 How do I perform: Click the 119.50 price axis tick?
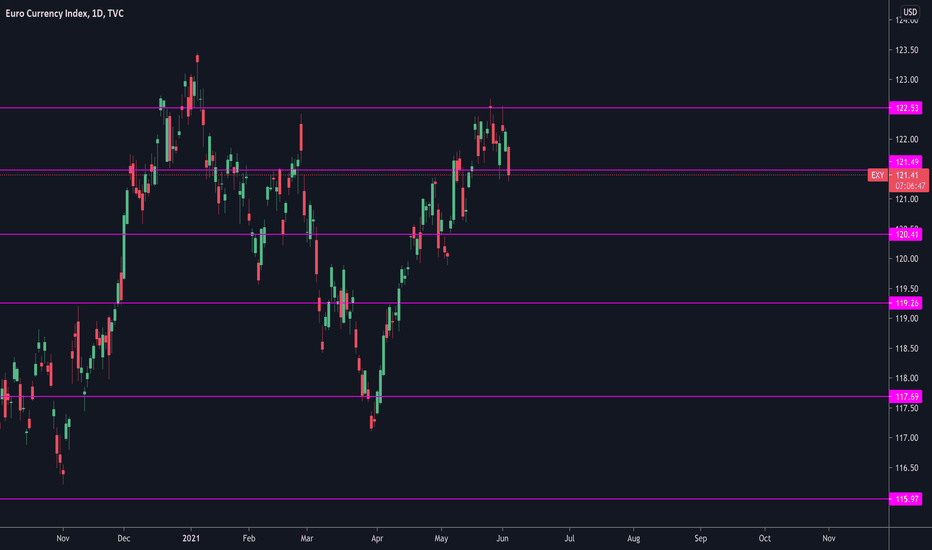tap(907, 289)
